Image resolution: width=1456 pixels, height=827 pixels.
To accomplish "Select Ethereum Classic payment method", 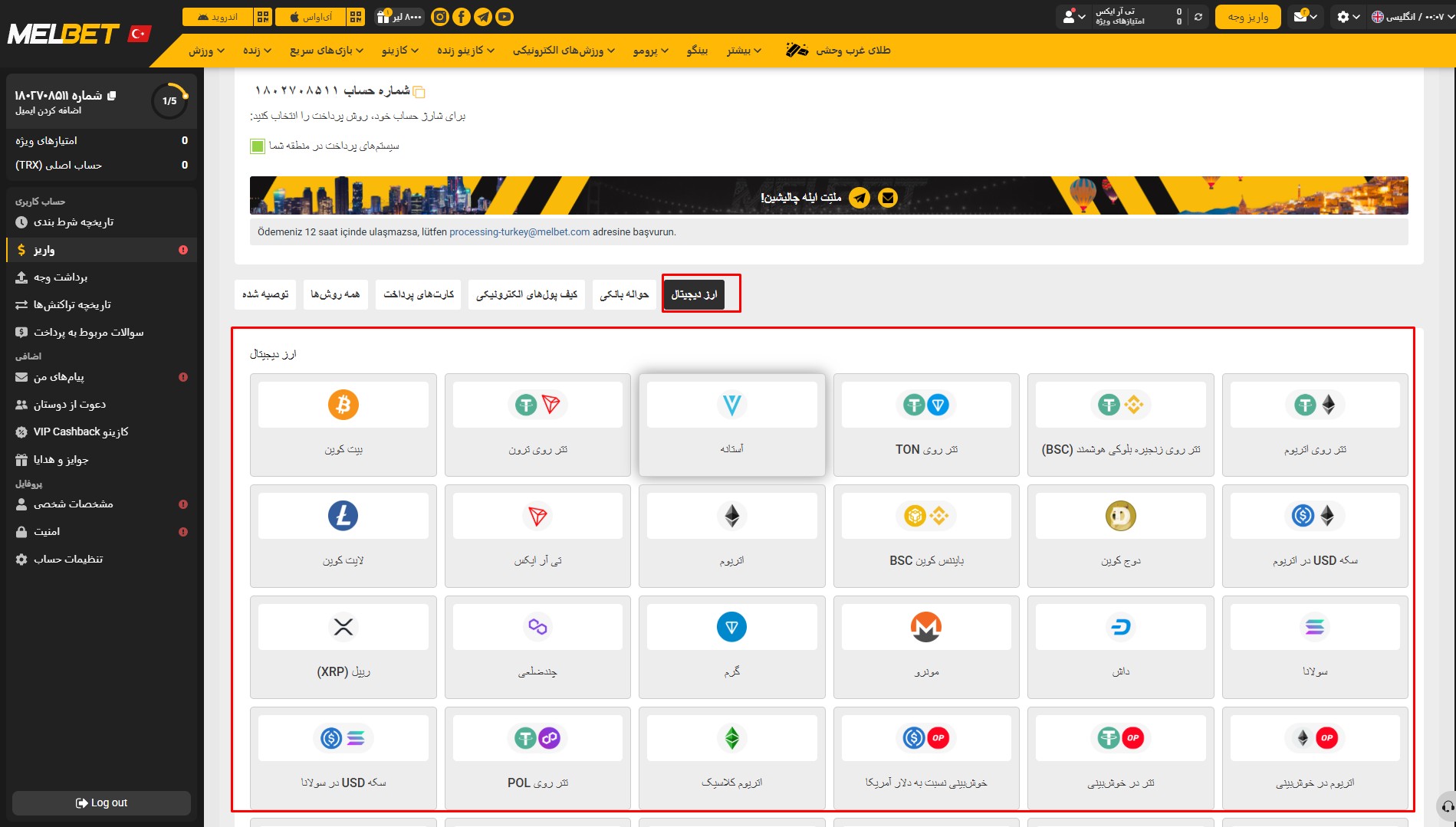I will 732,758.
